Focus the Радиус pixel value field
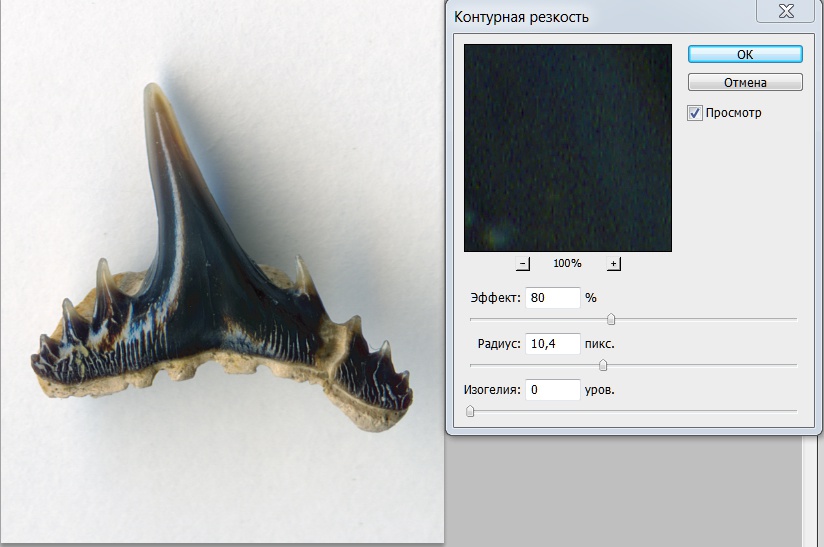Viewport: 824px width, 547px height. (552, 344)
